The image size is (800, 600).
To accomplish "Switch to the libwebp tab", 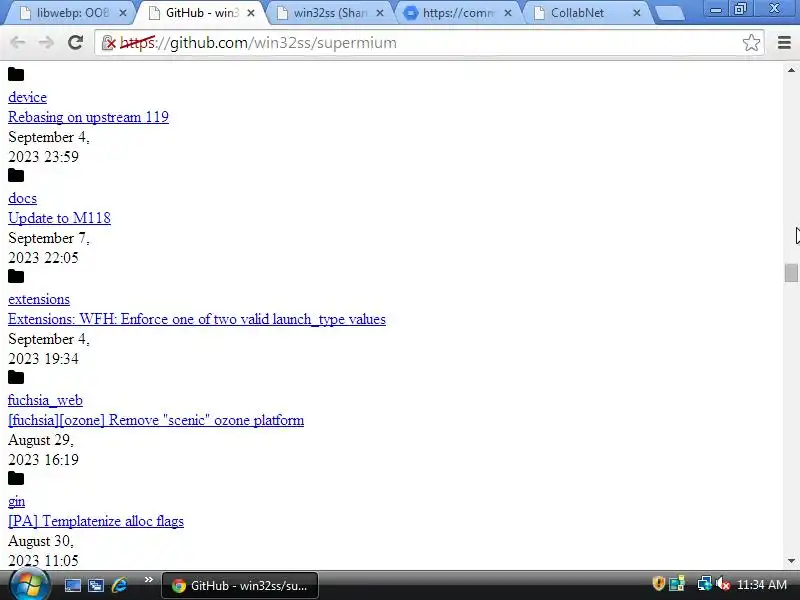I will [x=72, y=13].
